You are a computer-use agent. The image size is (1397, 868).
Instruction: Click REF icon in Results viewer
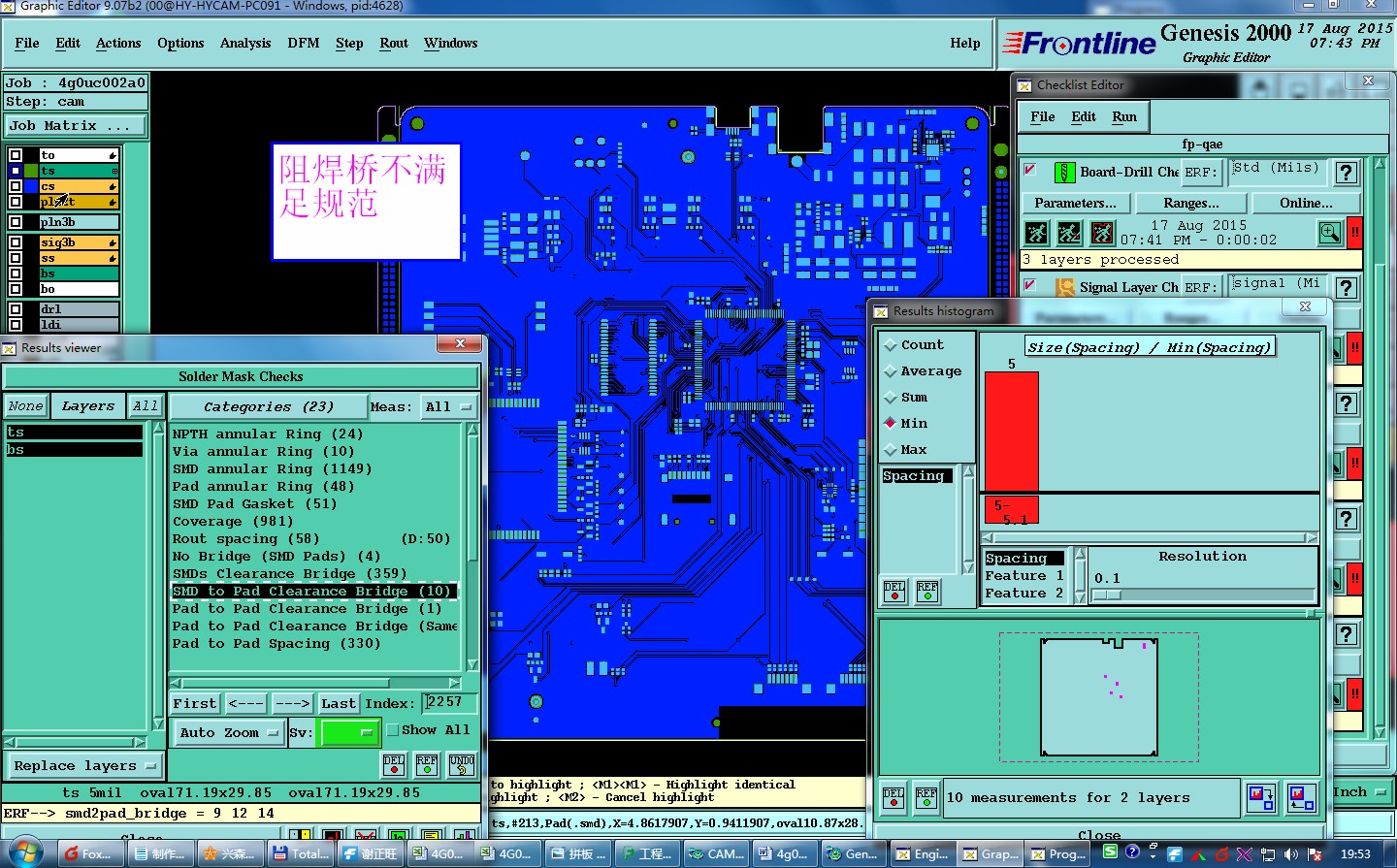[x=427, y=765]
